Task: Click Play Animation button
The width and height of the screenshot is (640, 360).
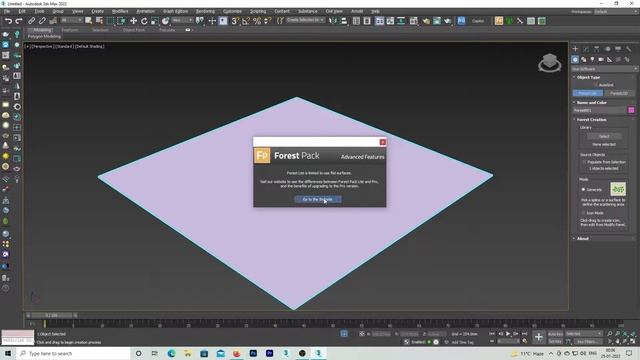Action: [508, 334]
